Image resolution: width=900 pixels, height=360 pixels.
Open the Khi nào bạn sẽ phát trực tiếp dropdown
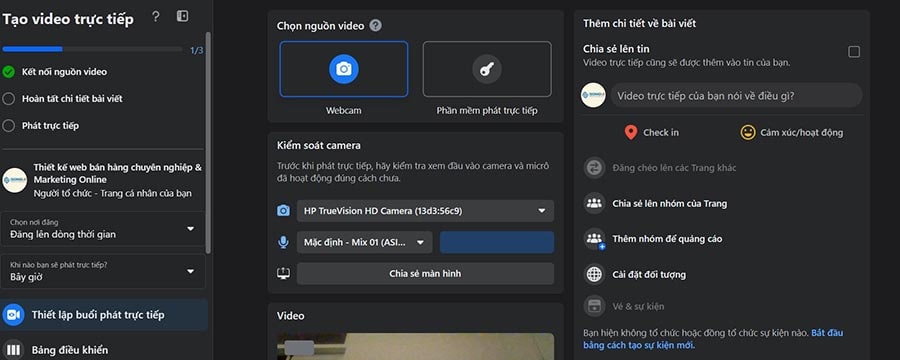(x=103, y=271)
